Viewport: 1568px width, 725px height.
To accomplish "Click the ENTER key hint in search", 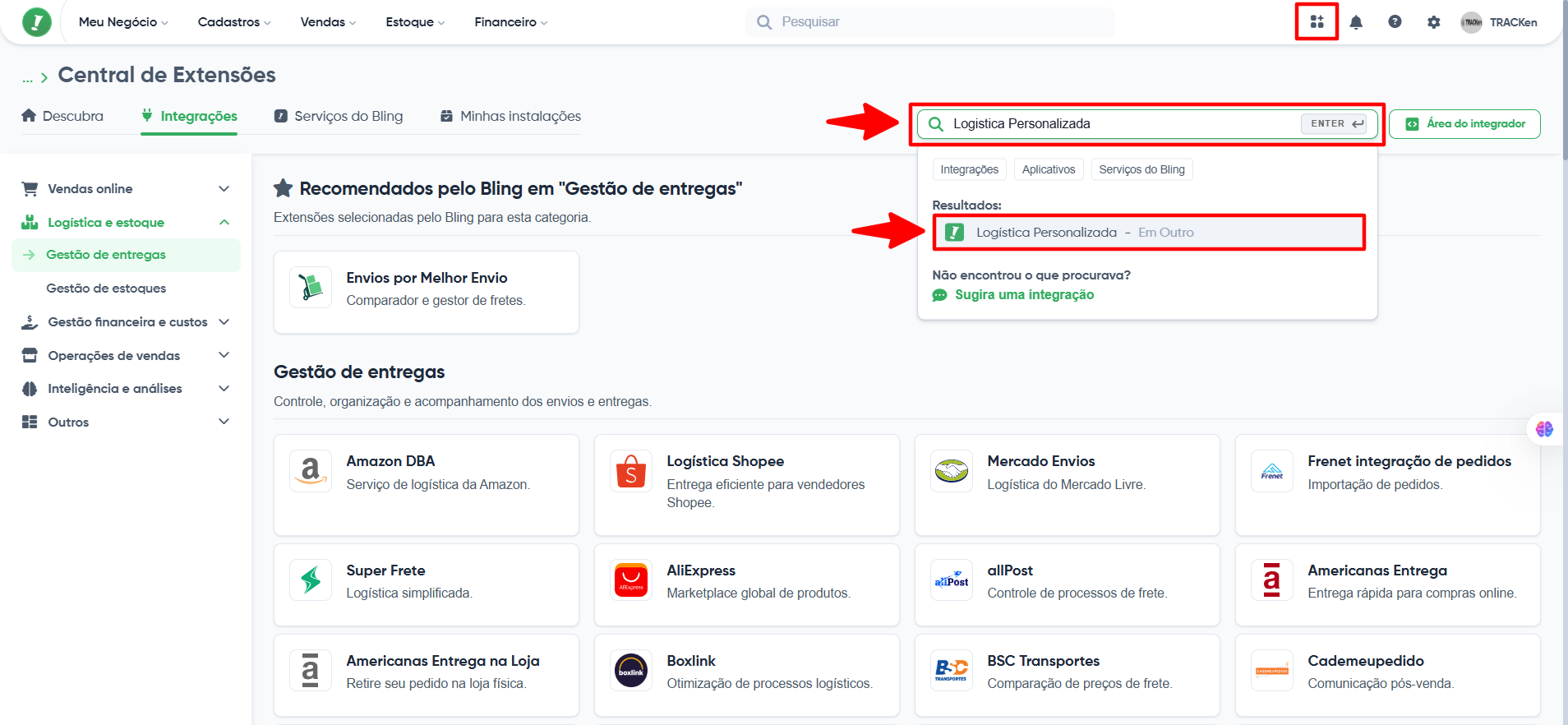I will 1334,124.
